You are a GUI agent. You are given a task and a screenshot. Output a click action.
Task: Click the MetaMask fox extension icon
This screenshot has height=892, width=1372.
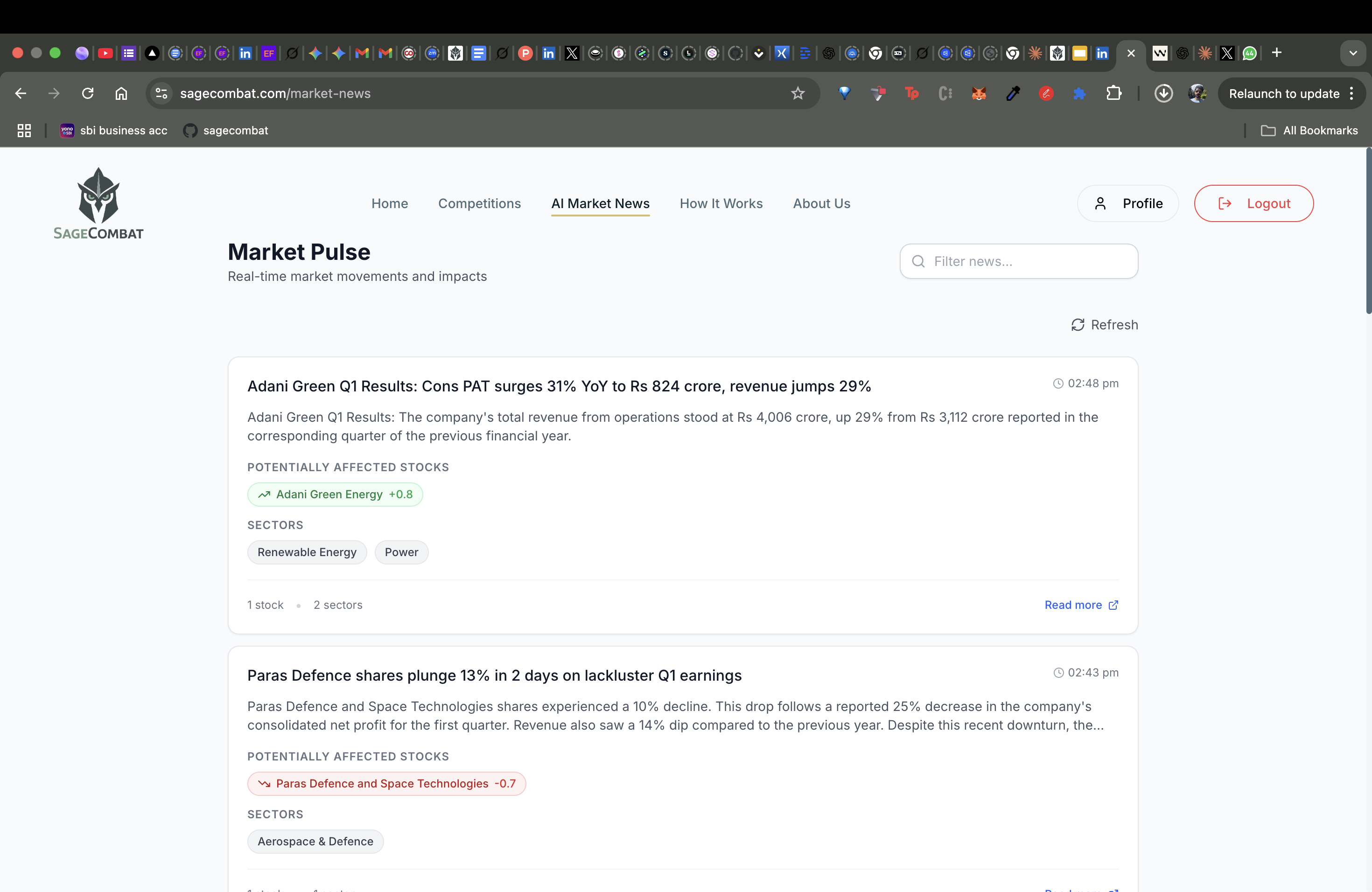click(979, 93)
